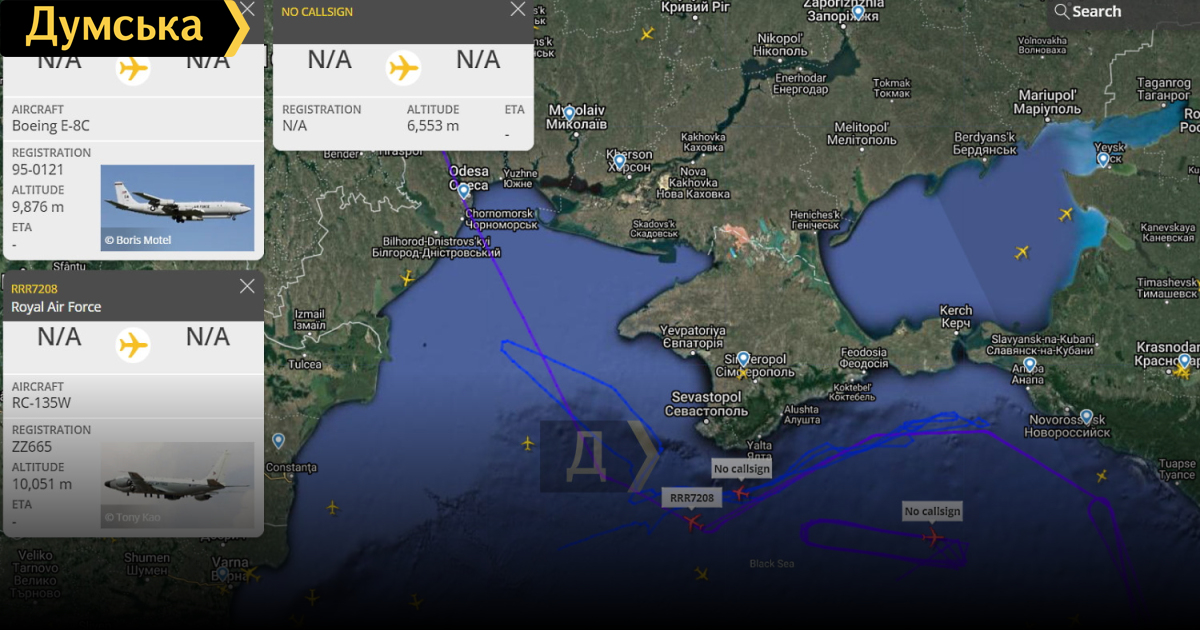Click the Odesa airport pin marker

[x=463, y=190]
